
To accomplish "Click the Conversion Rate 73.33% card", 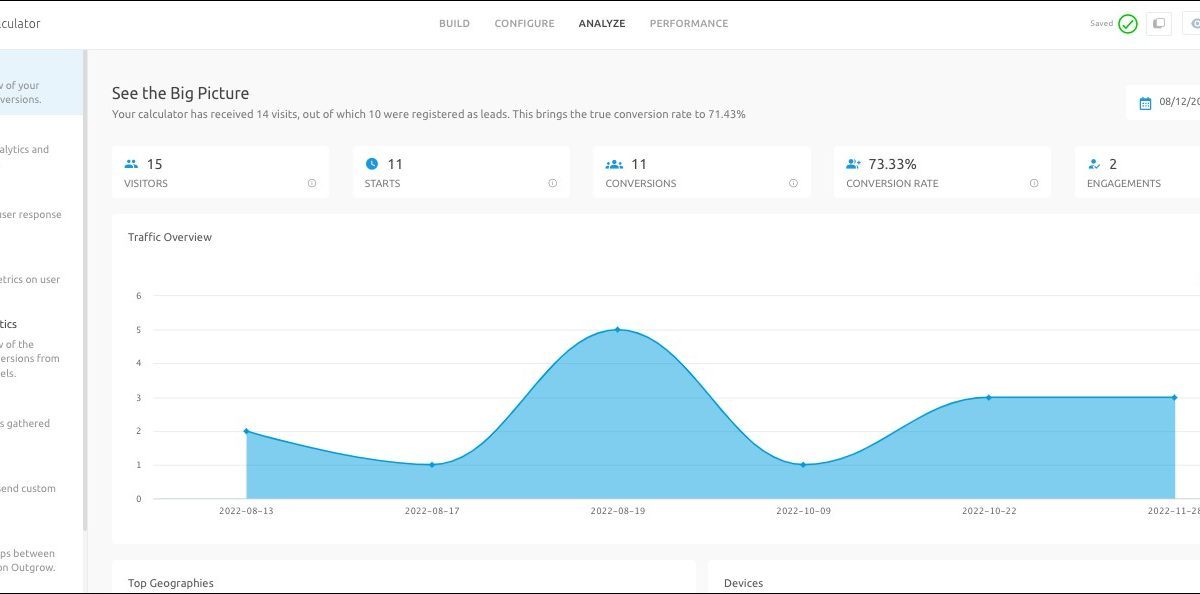I will tap(941, 172).
